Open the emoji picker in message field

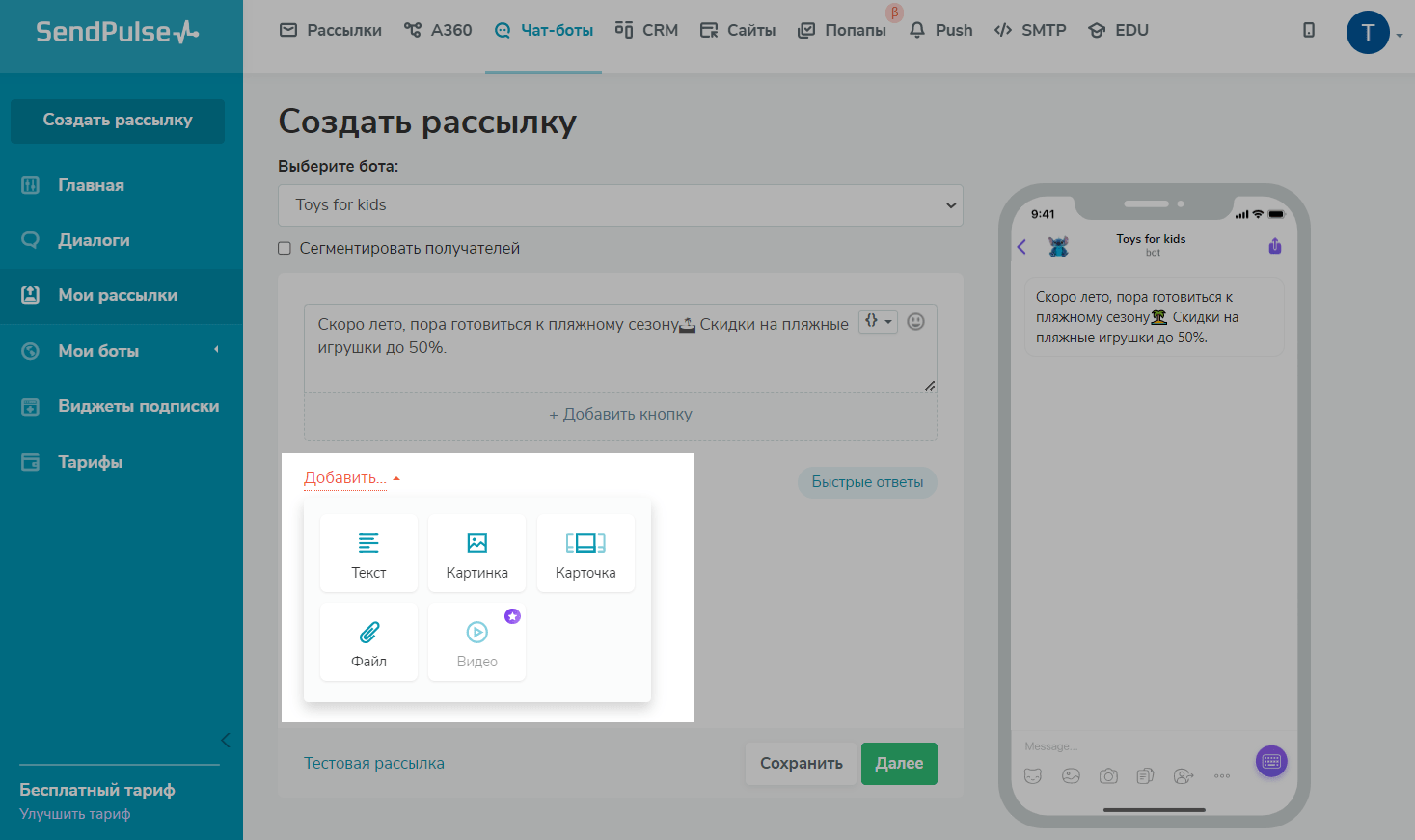(x=916, y=322)
